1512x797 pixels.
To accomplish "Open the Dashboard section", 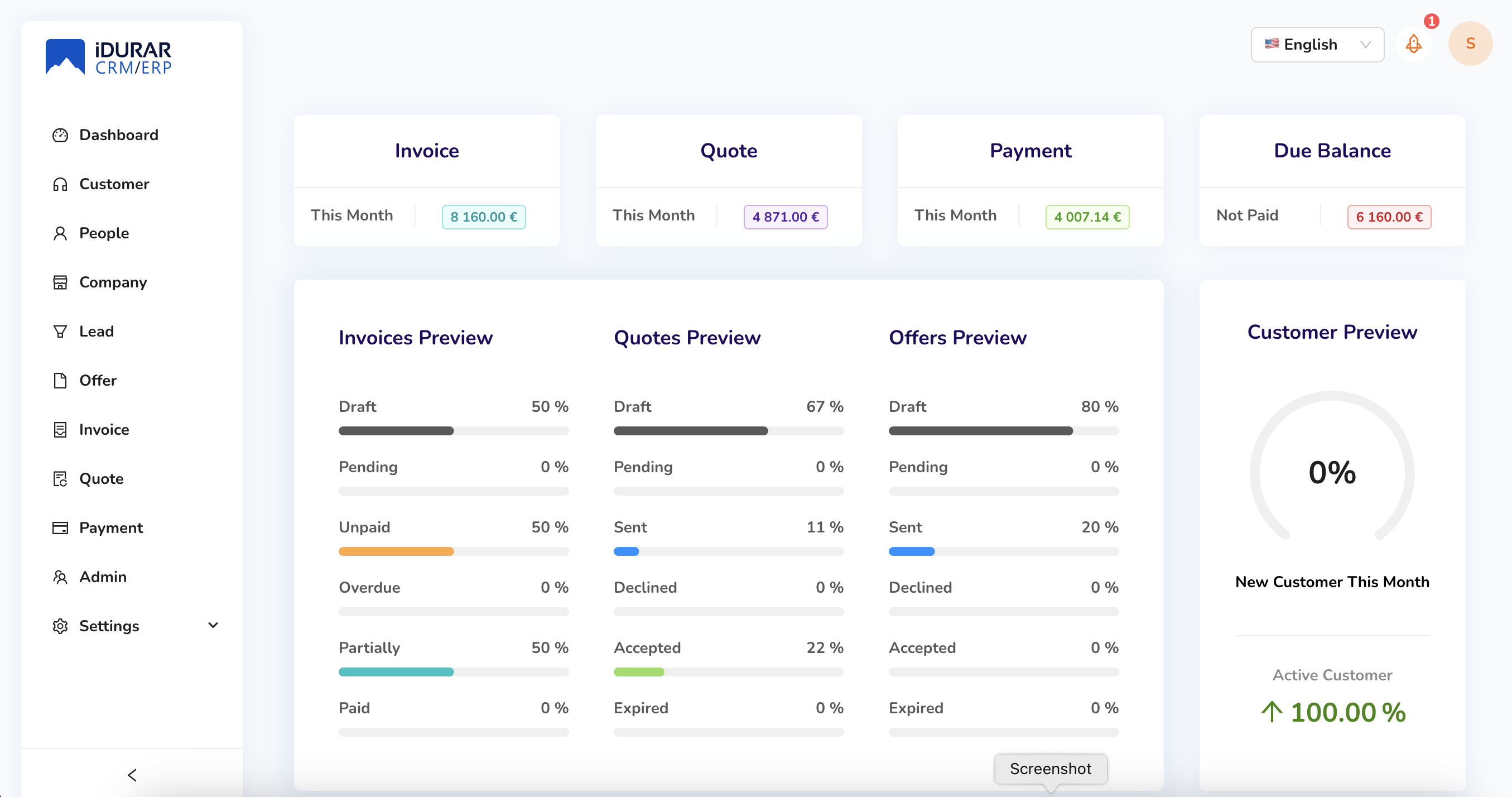I will pyautogui.click(x=119, y=134).
